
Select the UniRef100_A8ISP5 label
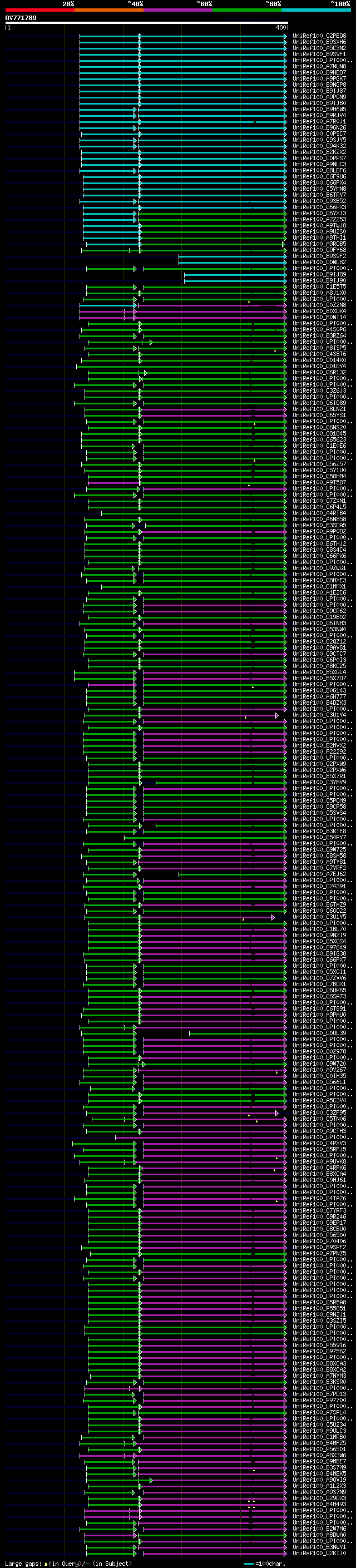(x=319, y=348)
